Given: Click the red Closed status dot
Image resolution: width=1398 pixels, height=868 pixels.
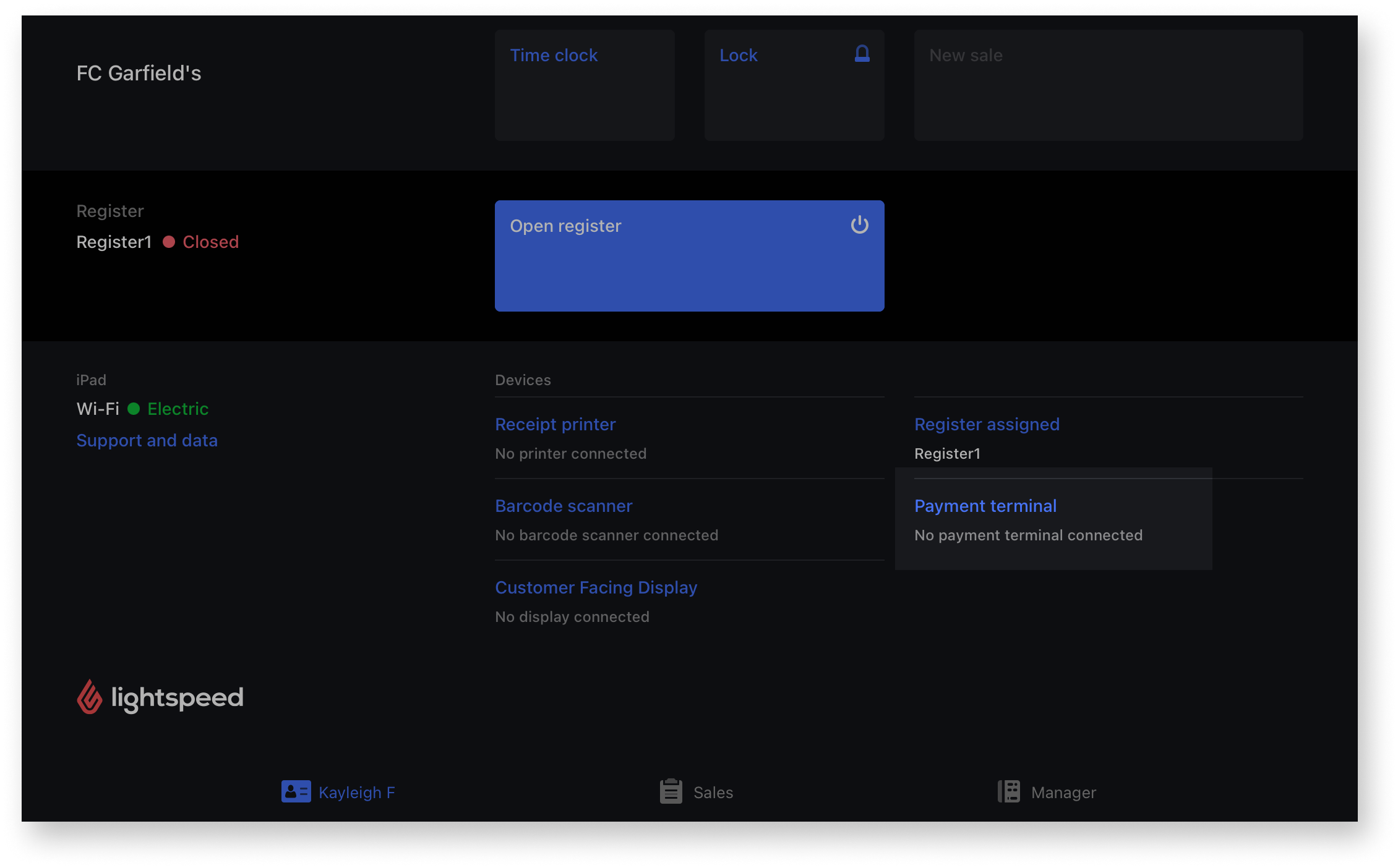Looking at the screenshot, I should click(168, 242).
